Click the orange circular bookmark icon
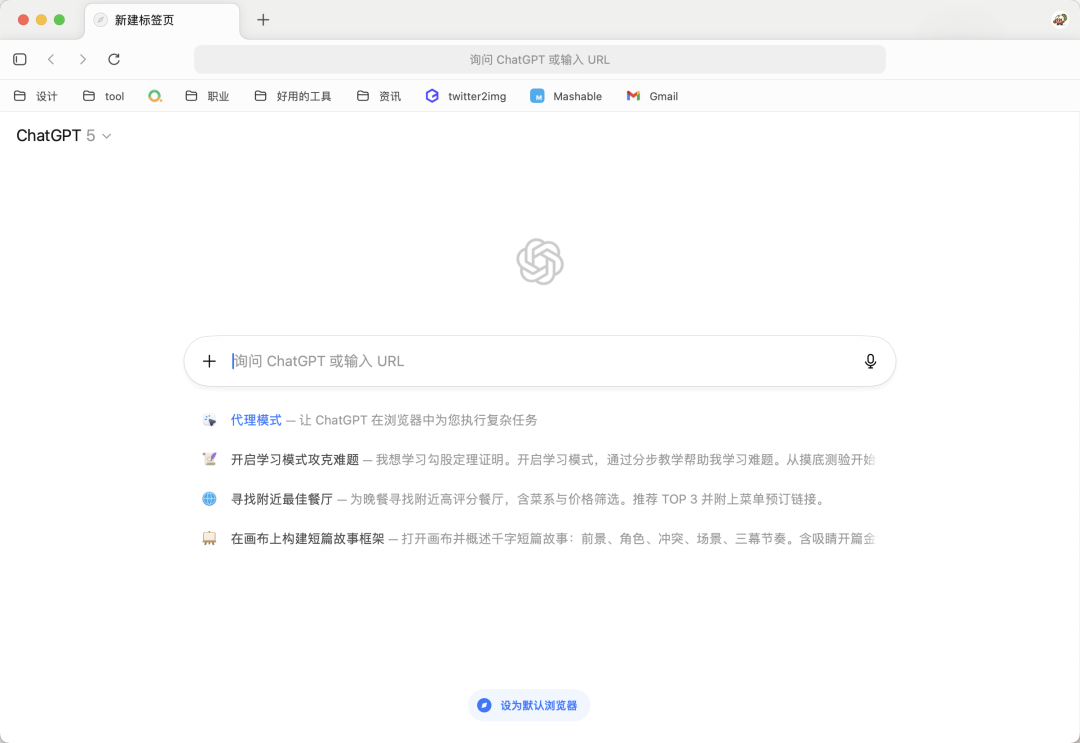The image size is (1080, 743). (155, 95)
